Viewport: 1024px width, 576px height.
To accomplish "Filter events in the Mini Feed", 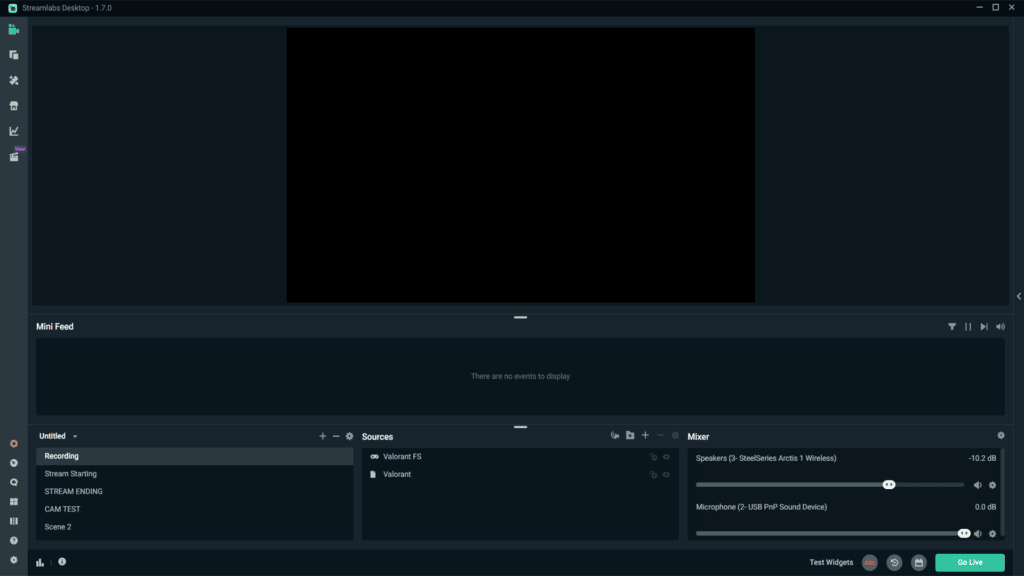I will click(x=952, y=327).
